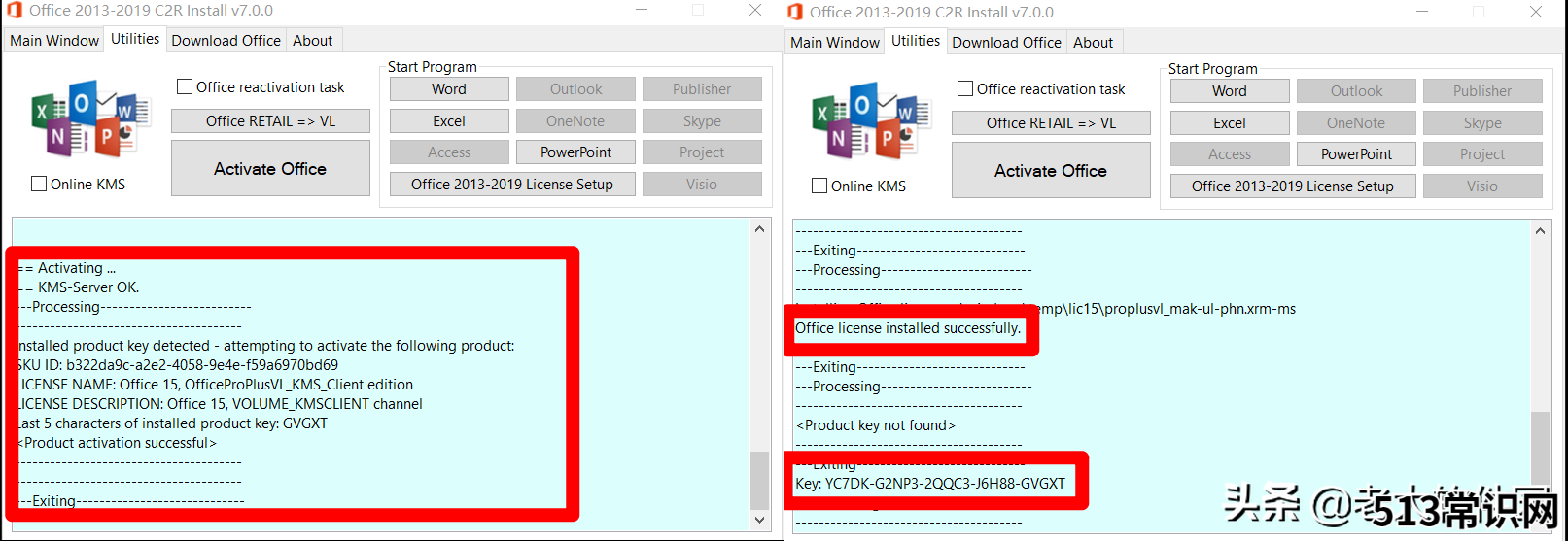1568x541 pixels.
Task: Open About tab in left window
Action: (312, 41)
